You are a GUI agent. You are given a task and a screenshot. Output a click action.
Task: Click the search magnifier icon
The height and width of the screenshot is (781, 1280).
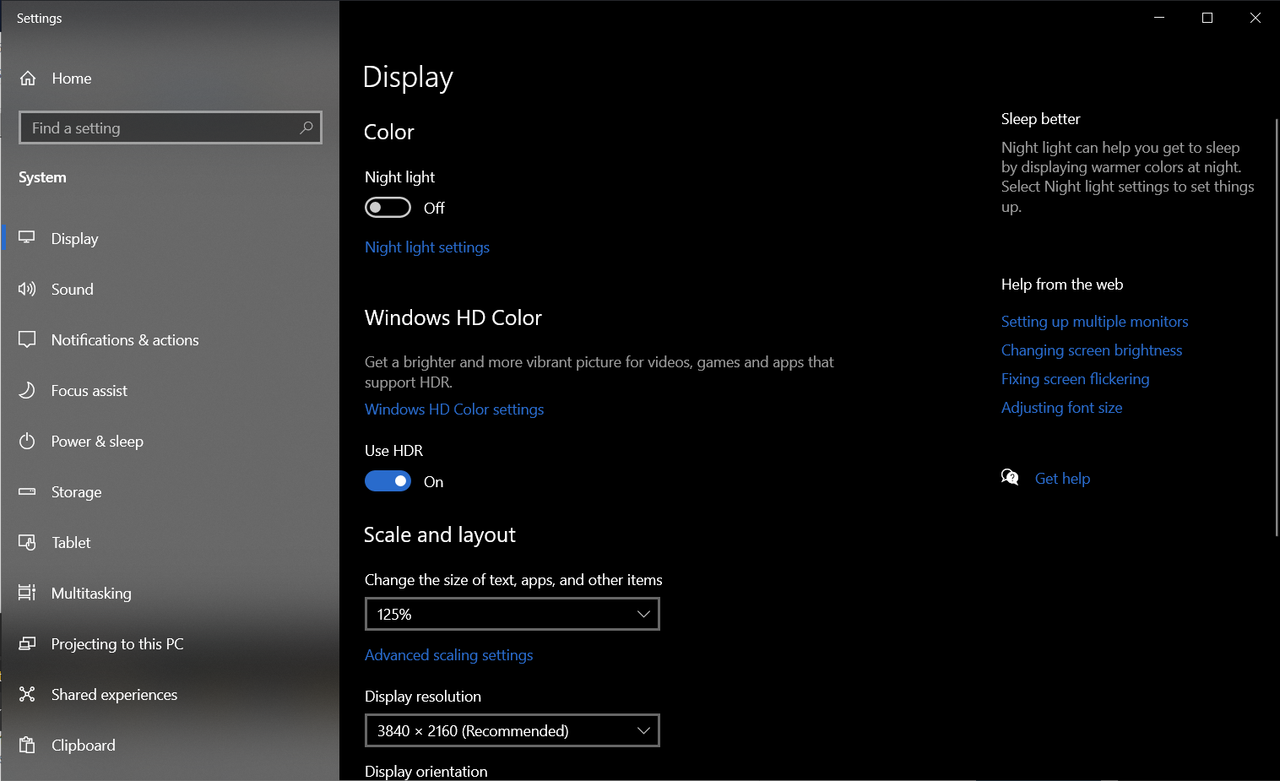(306, 128)
